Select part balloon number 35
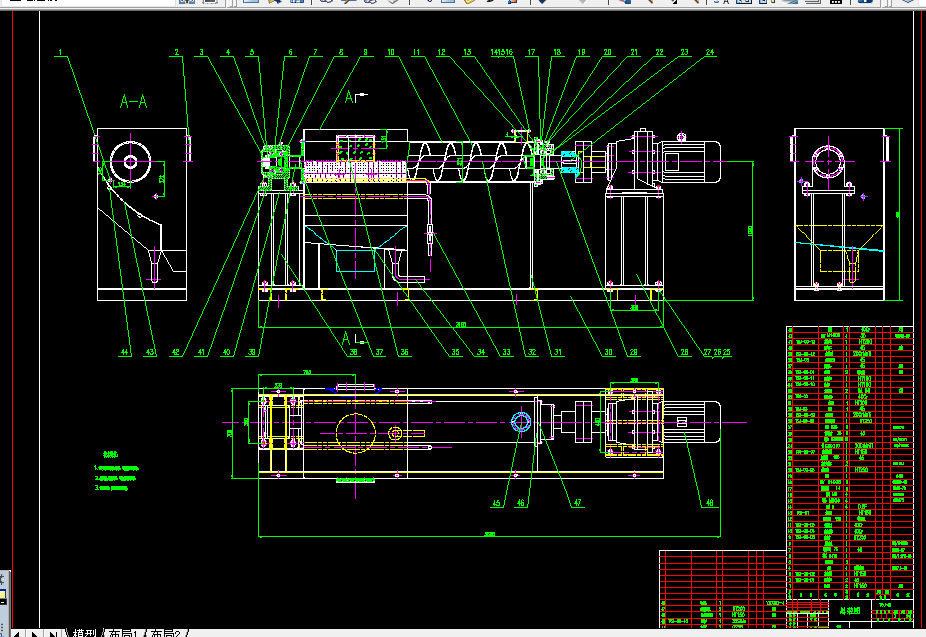 click(455, 352)
